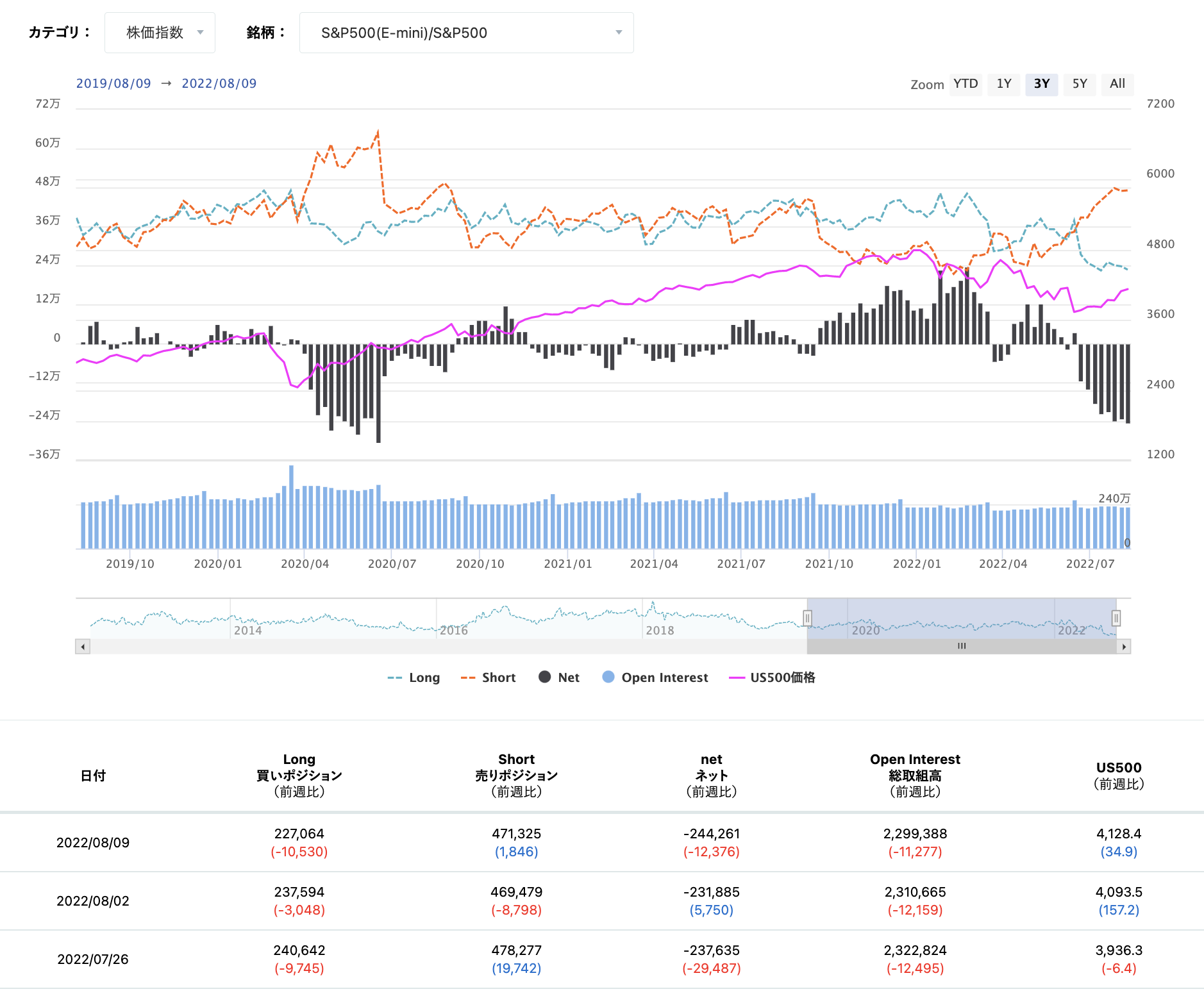
Task: Click the Long value 227,064
Action: [x=299, y=834]
